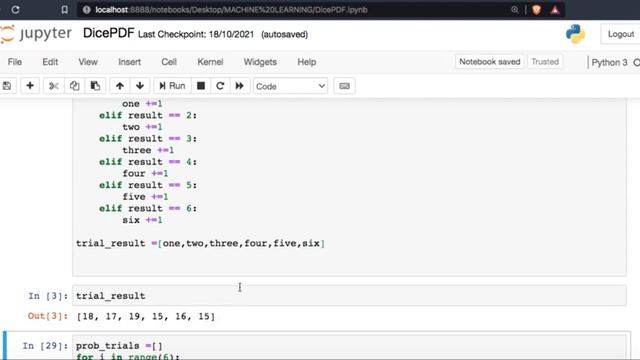The image size is (640, 360).
Task: Click the Logout button
Action: (620, 34)
